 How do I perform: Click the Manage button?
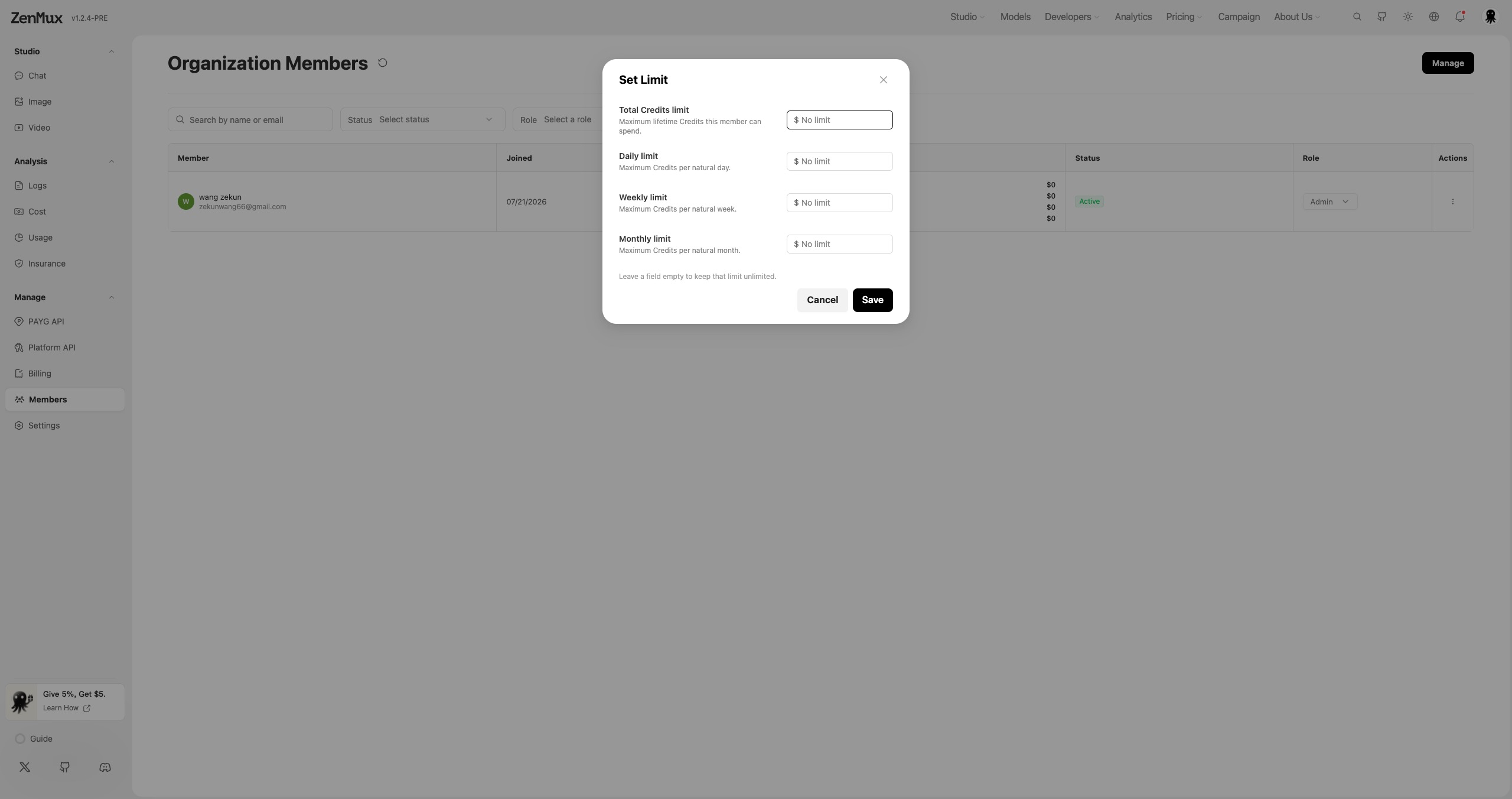1448,63
